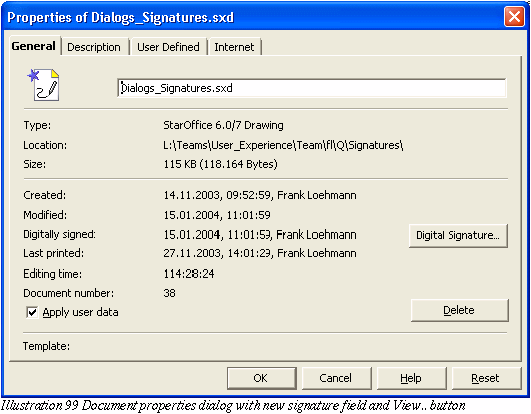Reset the properties values
Screen dimensions: 531x414
(486, 378)
